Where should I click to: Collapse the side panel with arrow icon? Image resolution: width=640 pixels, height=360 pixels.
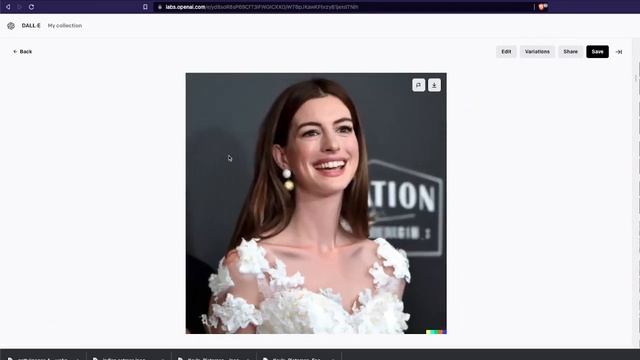click(x=619, y=52)
